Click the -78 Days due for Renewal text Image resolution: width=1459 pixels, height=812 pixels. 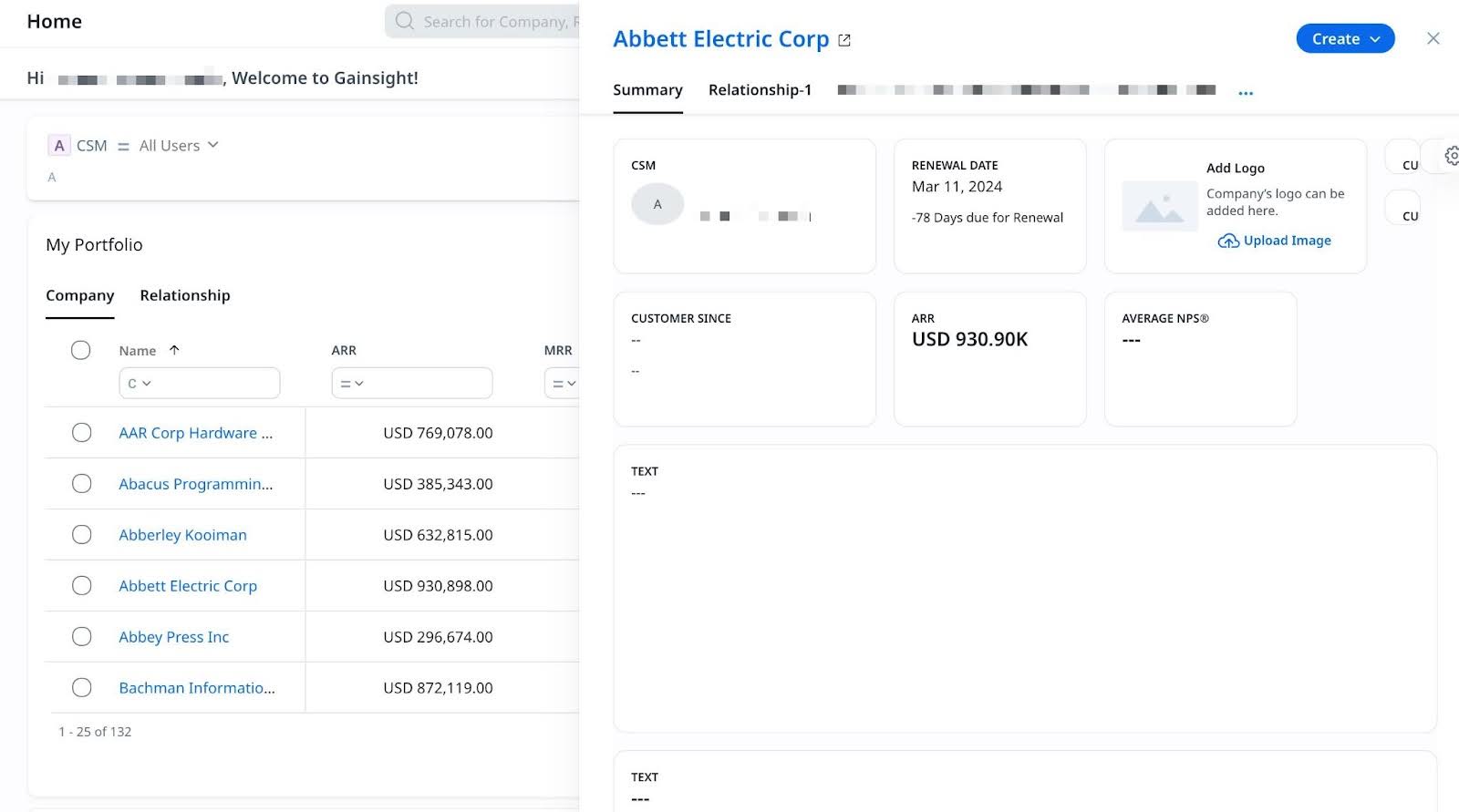click(988, 218)
